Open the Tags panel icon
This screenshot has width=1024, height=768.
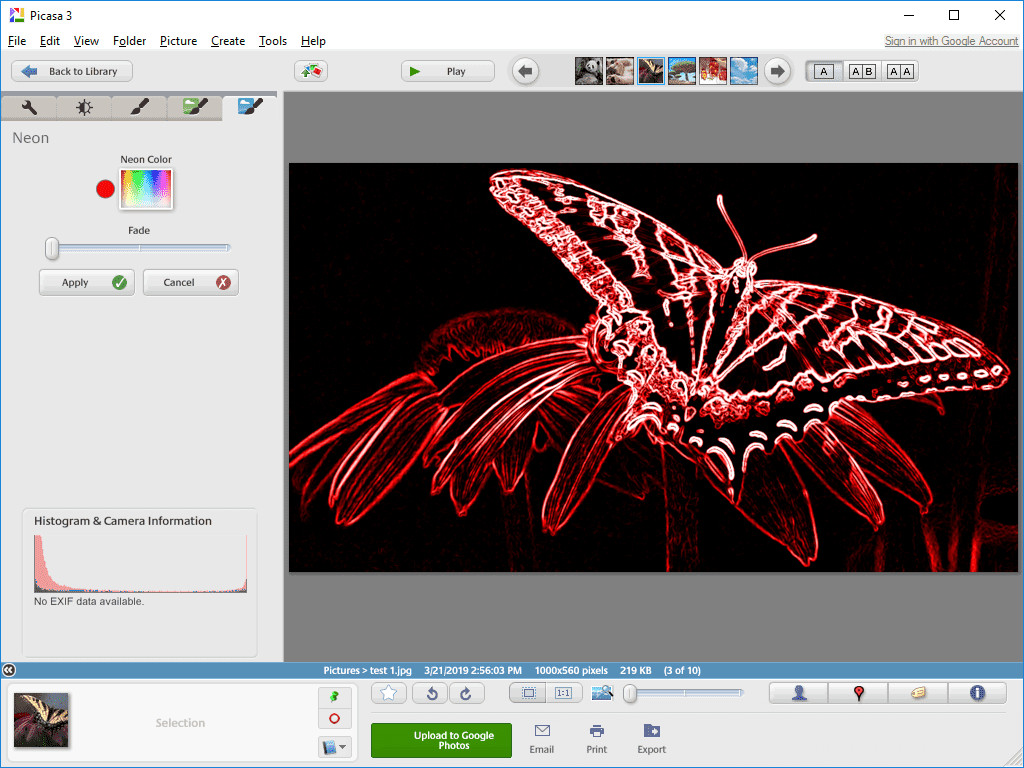click(918, 693)
